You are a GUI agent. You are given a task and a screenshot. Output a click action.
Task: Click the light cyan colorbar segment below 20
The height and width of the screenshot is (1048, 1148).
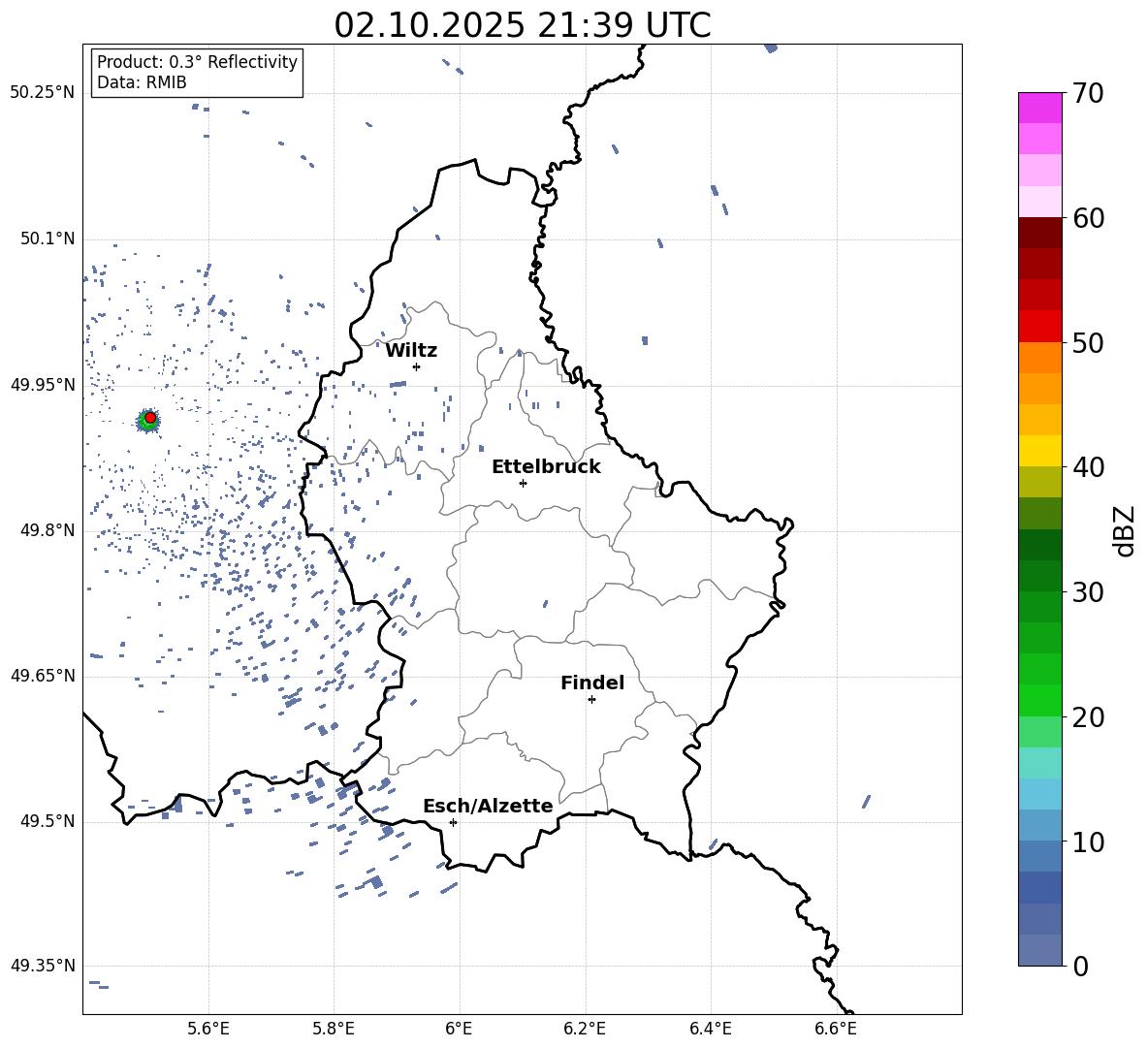pyautogui.click(x=1039, y=763)
